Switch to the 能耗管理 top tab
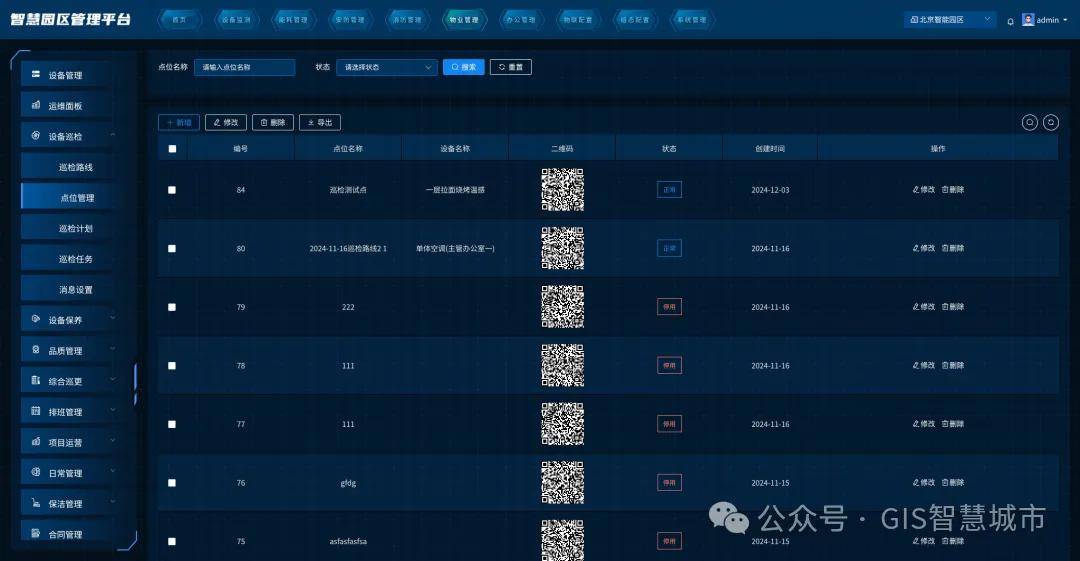 (293, 20)
